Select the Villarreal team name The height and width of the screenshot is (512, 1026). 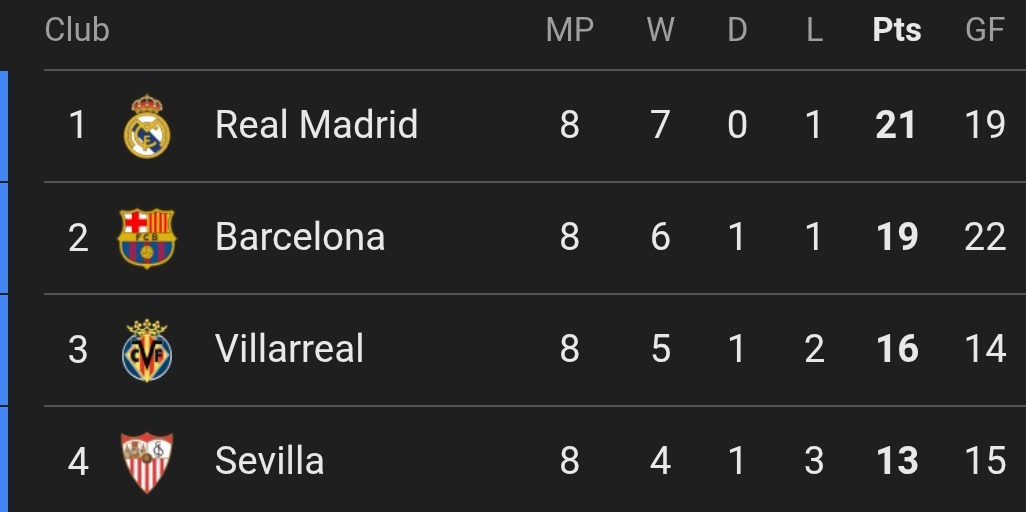[290, 349]
